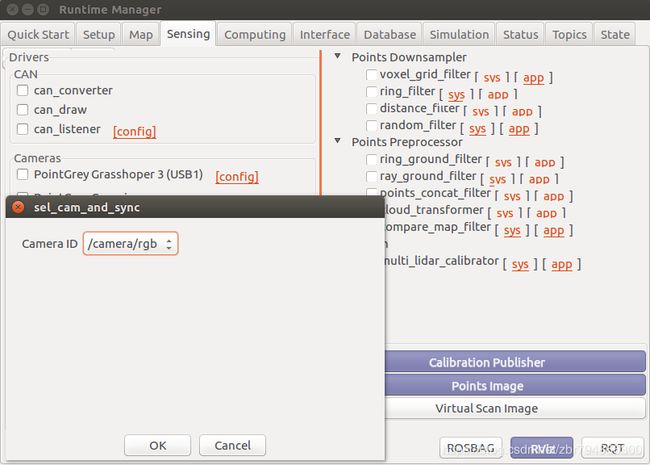Open the Interface tab
The image size is (650, 465).
[325, 34]
